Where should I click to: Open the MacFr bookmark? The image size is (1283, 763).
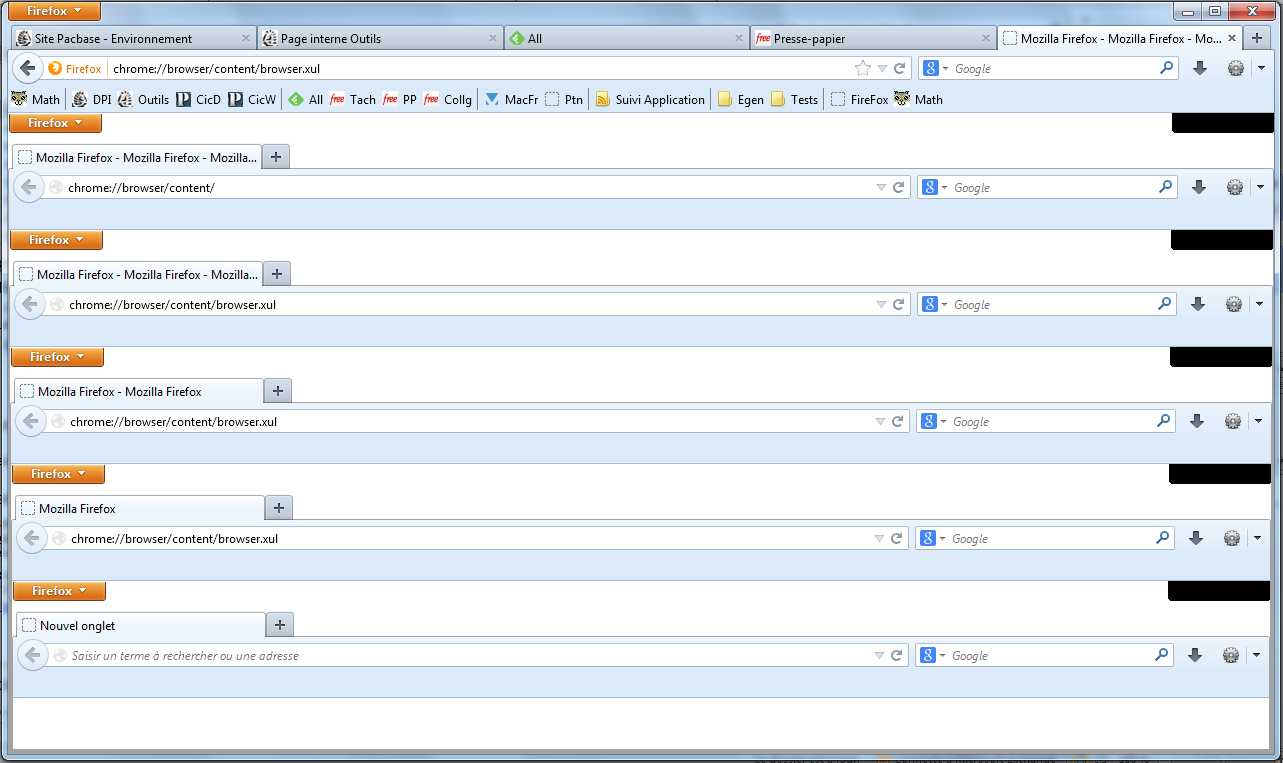[x=511, y=99]
